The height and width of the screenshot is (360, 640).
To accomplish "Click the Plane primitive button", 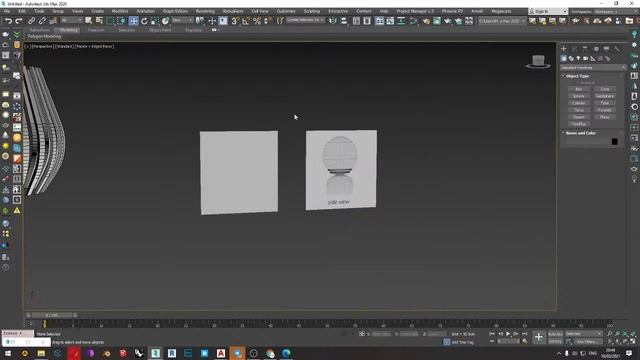I will (x=604, y=117).
